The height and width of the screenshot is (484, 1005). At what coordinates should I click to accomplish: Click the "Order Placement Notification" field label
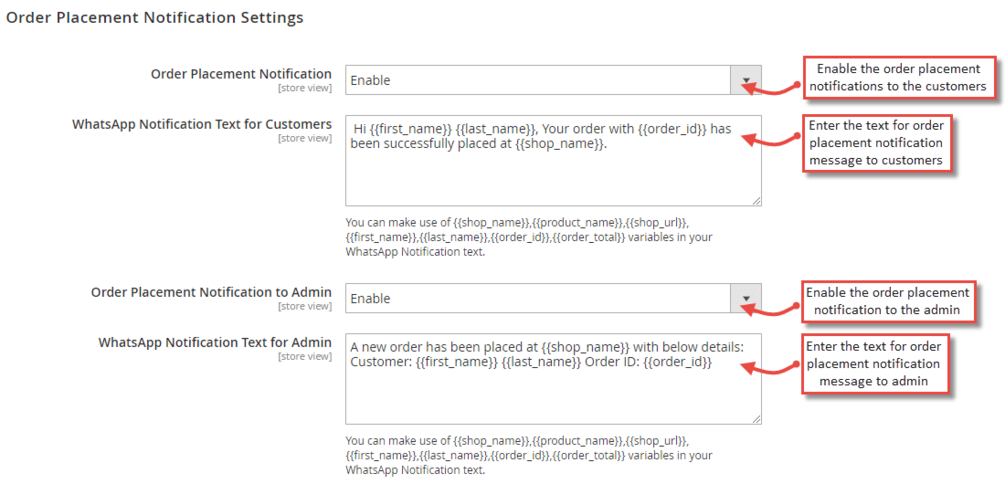click(241, 74)
